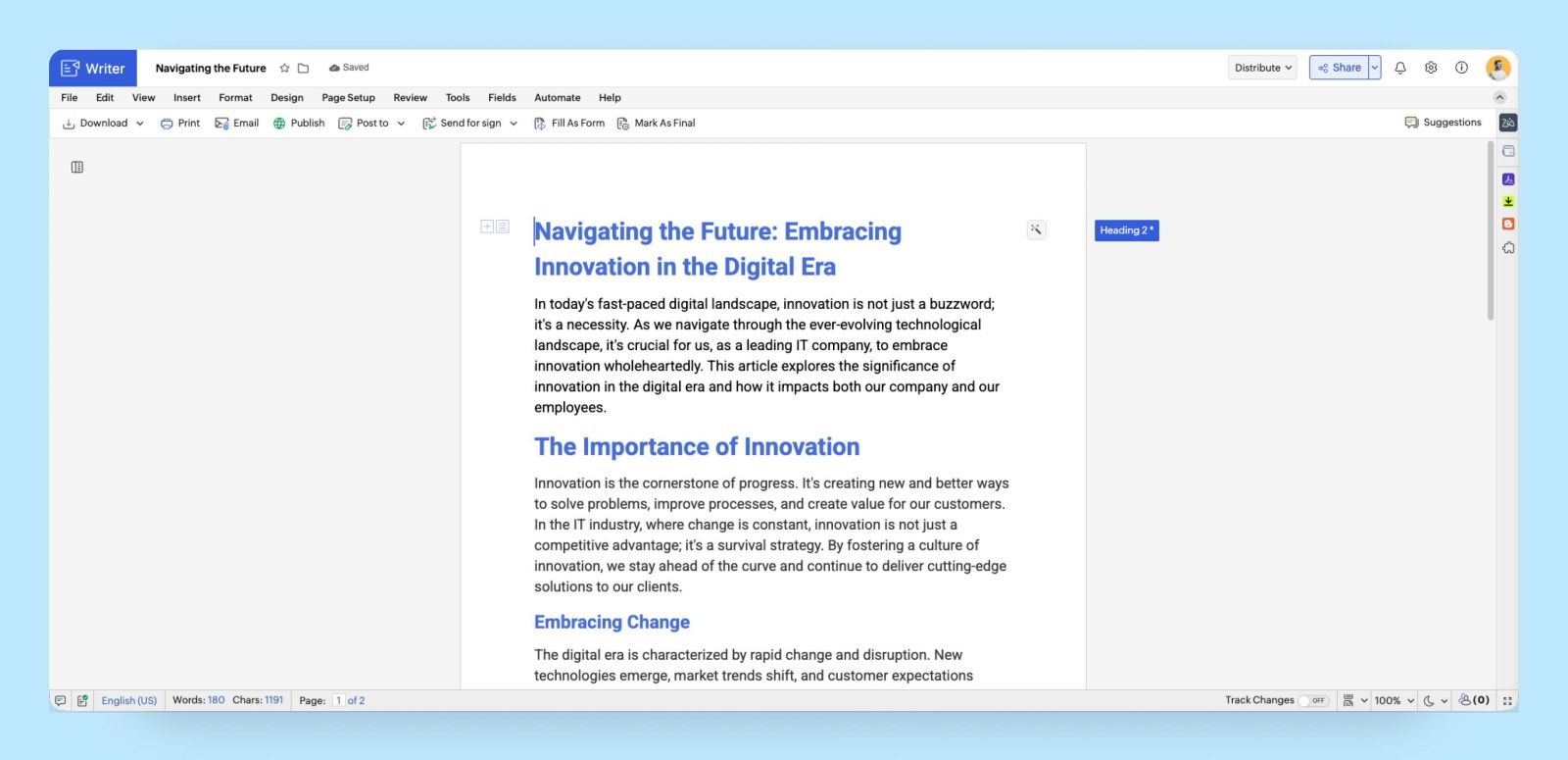1568x760 pixels.
Task: Toggle Track Changes on
Action: click(1313, 700)
